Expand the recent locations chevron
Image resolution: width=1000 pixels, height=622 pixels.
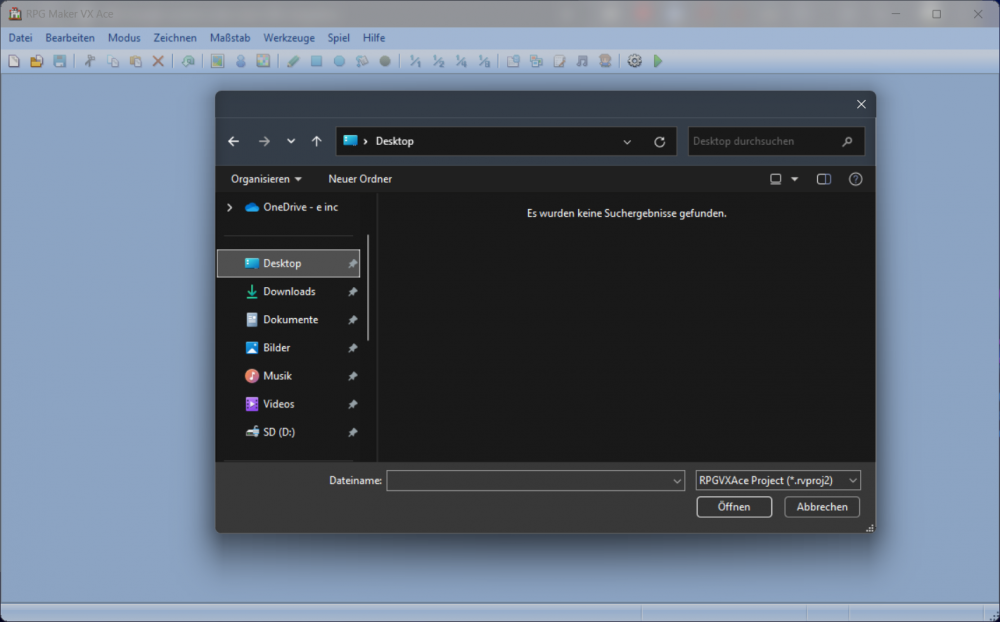point(291,142)
